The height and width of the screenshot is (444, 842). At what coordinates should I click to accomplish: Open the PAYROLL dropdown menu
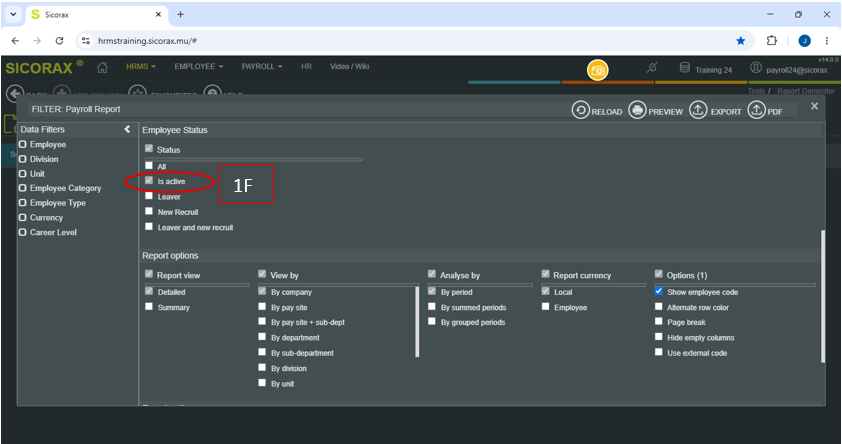pyautogui.click(x=262, y=67)
